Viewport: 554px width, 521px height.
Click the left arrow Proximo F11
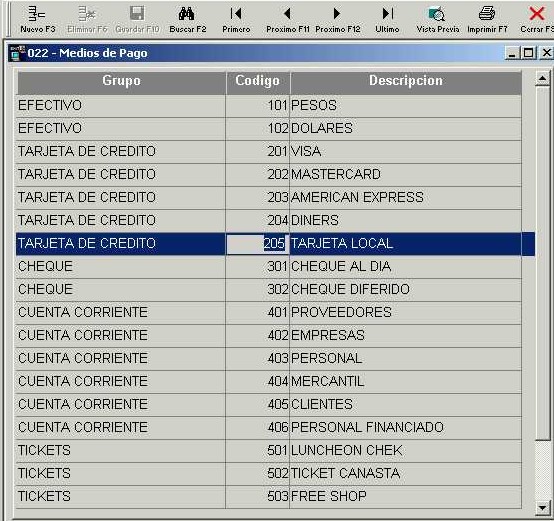pos(287,14)
